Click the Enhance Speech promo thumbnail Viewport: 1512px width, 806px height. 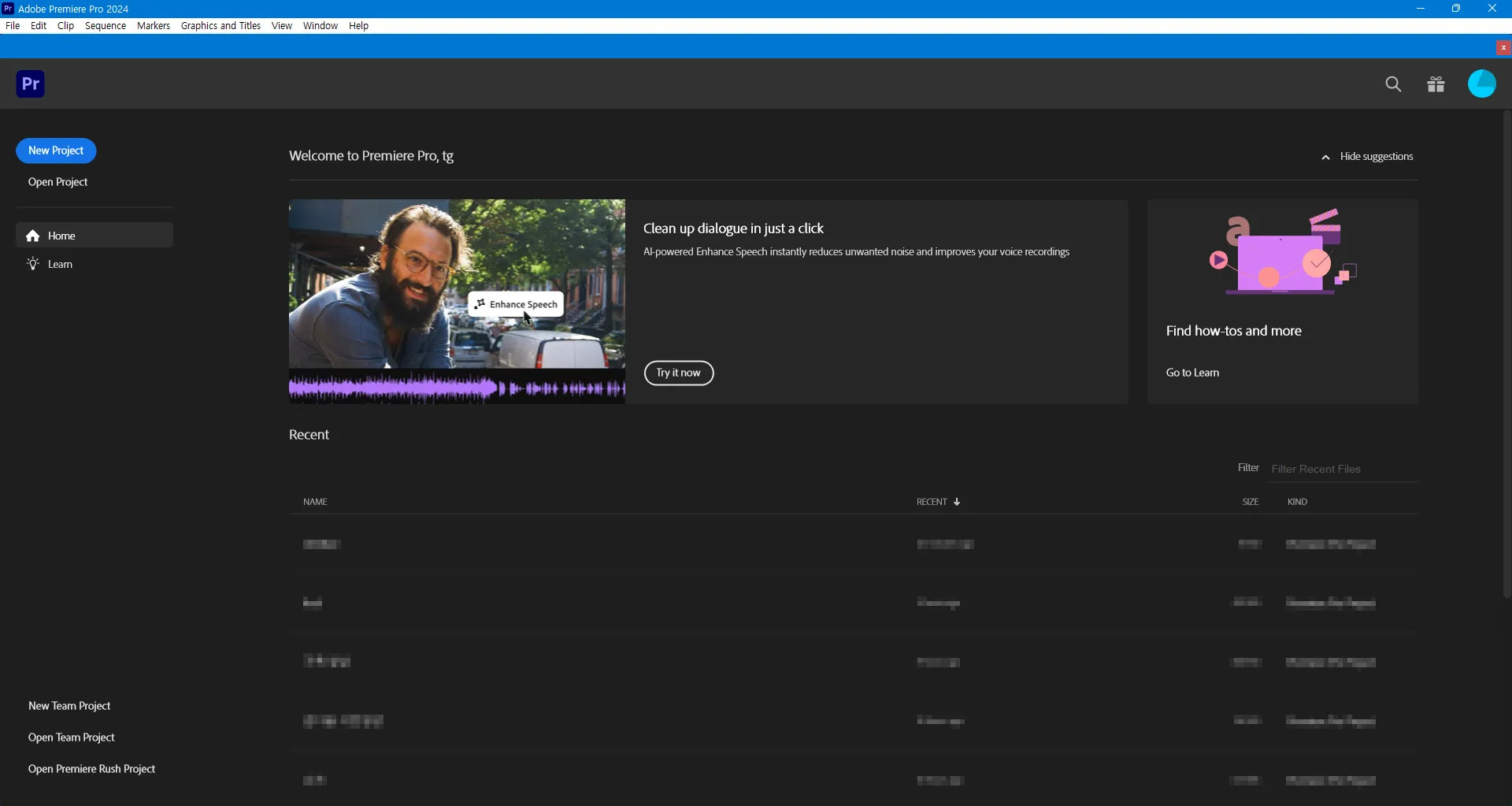[x=457, y=301]
